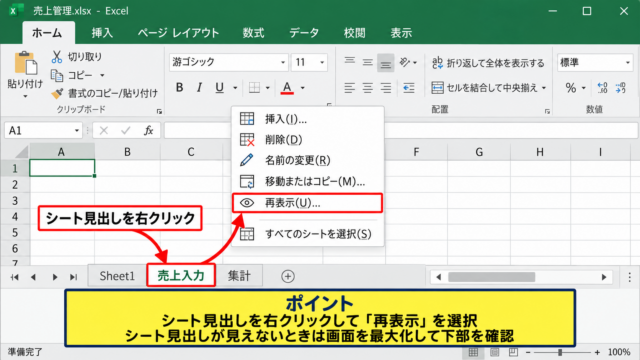Select the 集計 sheet tab
Screen dimensions: 640x360
239,276
